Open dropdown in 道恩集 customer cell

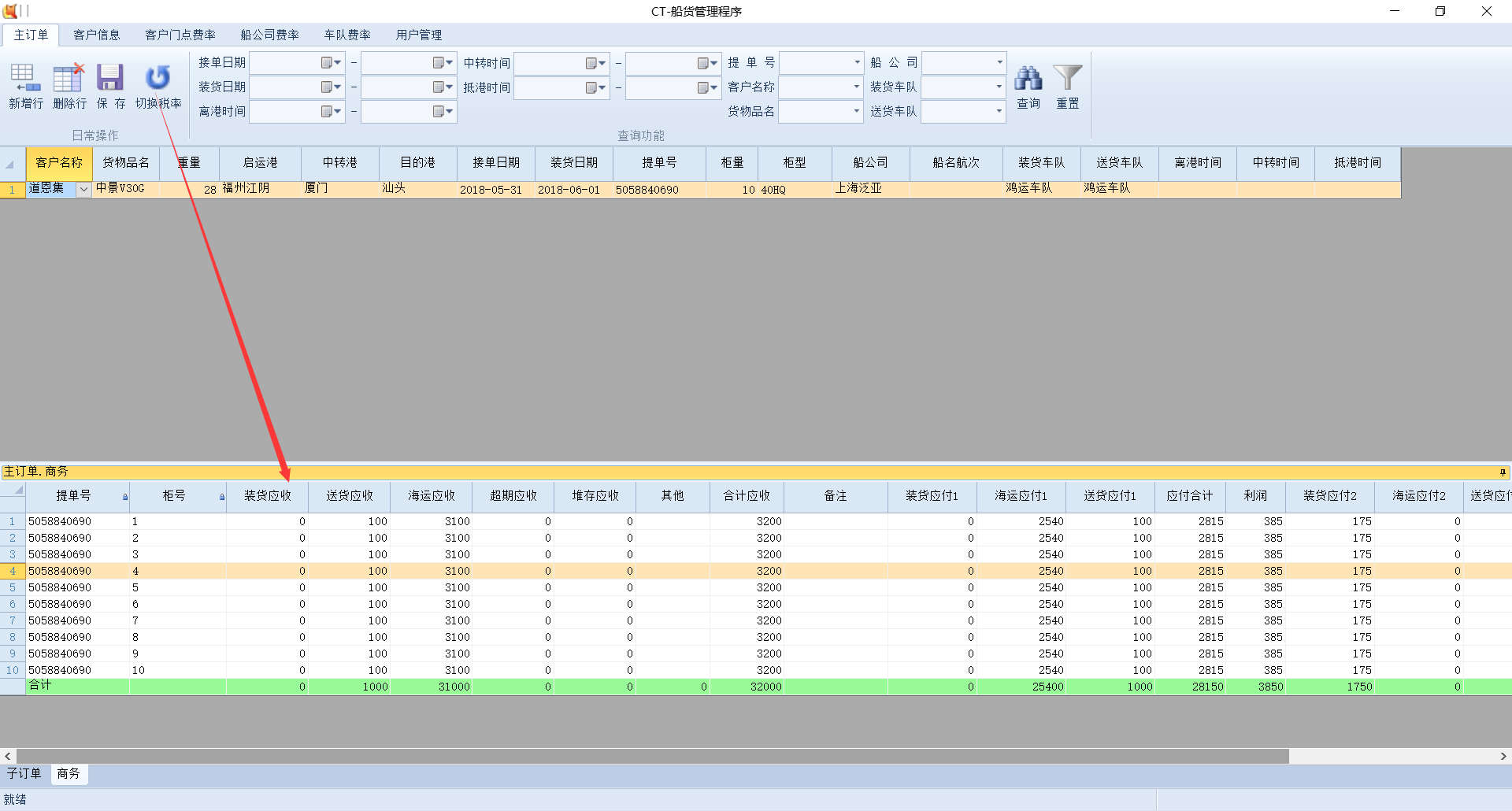click(83, 190)
